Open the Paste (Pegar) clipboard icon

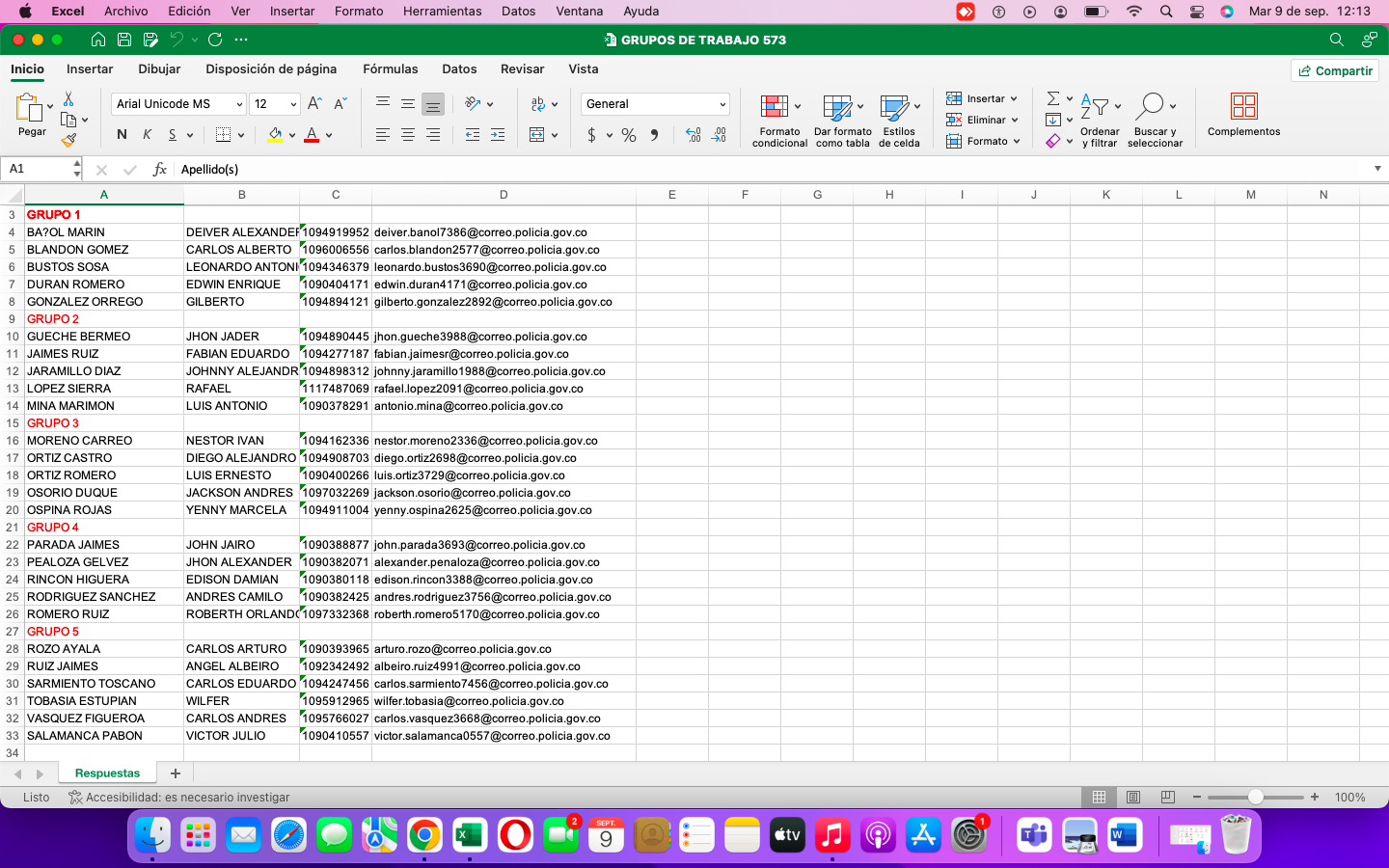(x=29, y=107)
